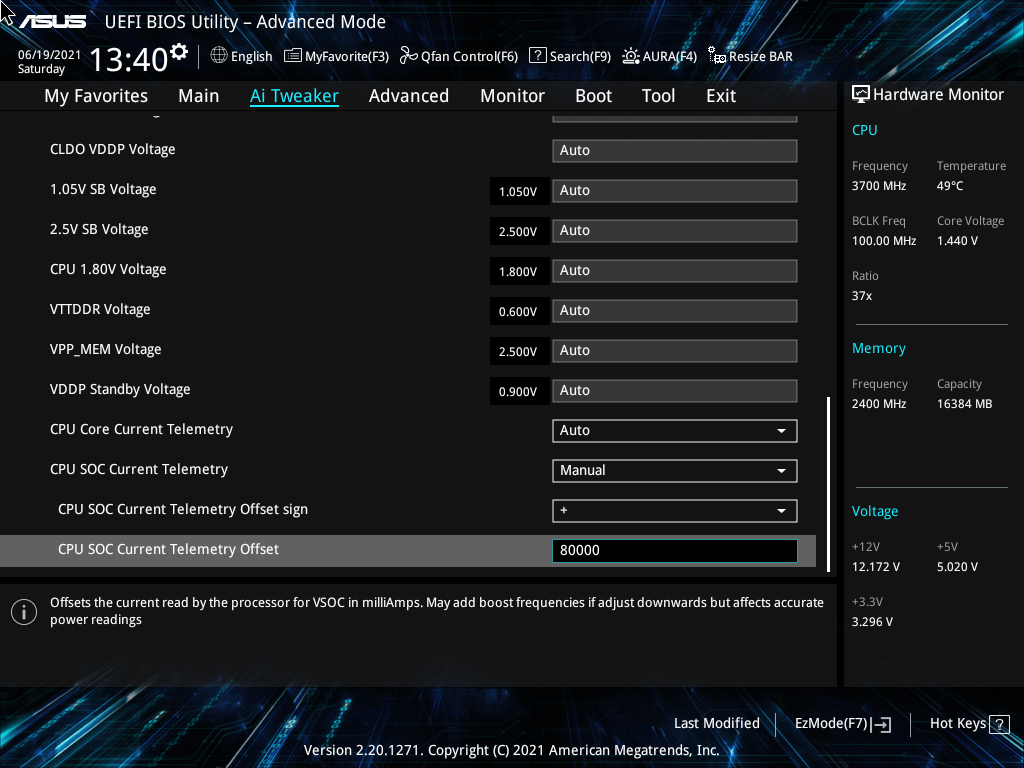Image resolution: width=1024 pixels, height=768 pixels.
Task: Open the Telemetry Offset sign dropdown
Action: (674, 510)
